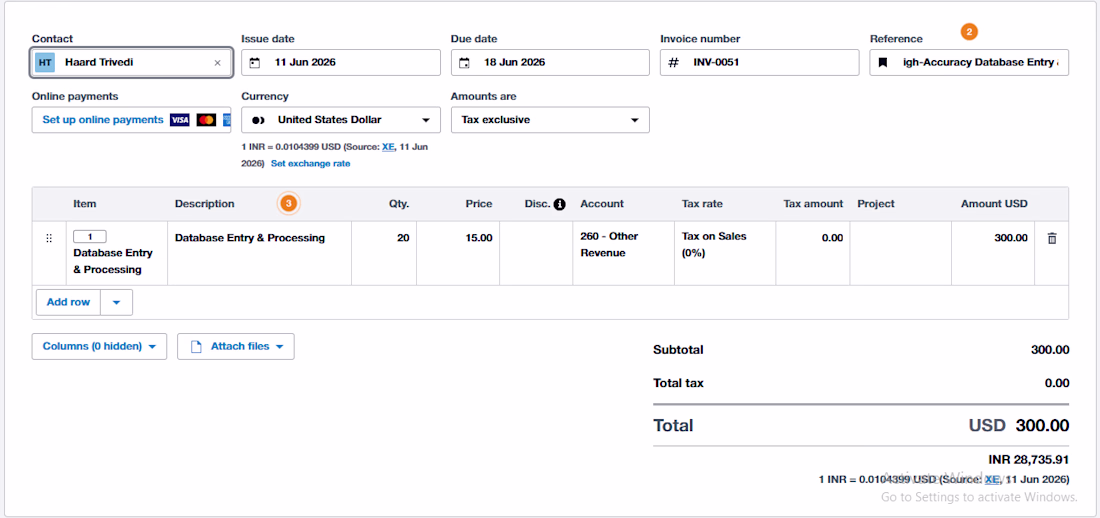Click the Mastercard icon
Viewport: 1100px width, 518px height.
click(206, 120)
